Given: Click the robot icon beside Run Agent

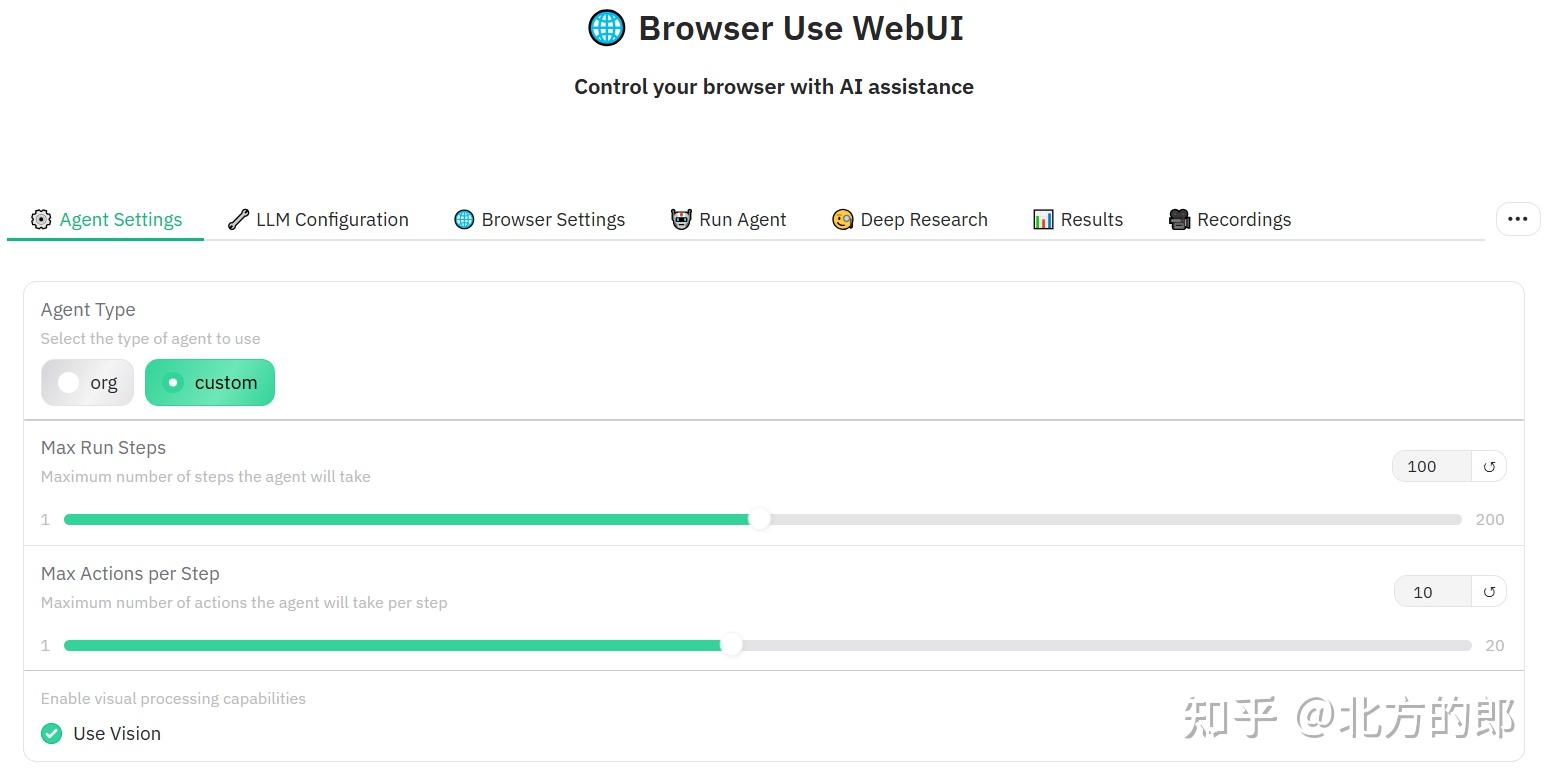Looking at the screenshot, I should click(680, 219).
